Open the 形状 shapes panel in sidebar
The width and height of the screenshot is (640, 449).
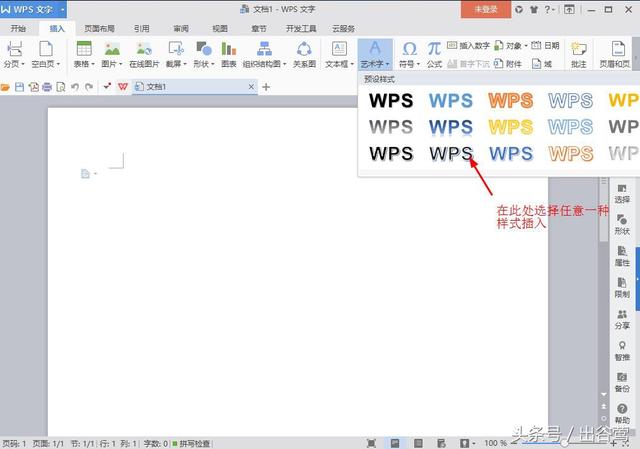(622, 225)
